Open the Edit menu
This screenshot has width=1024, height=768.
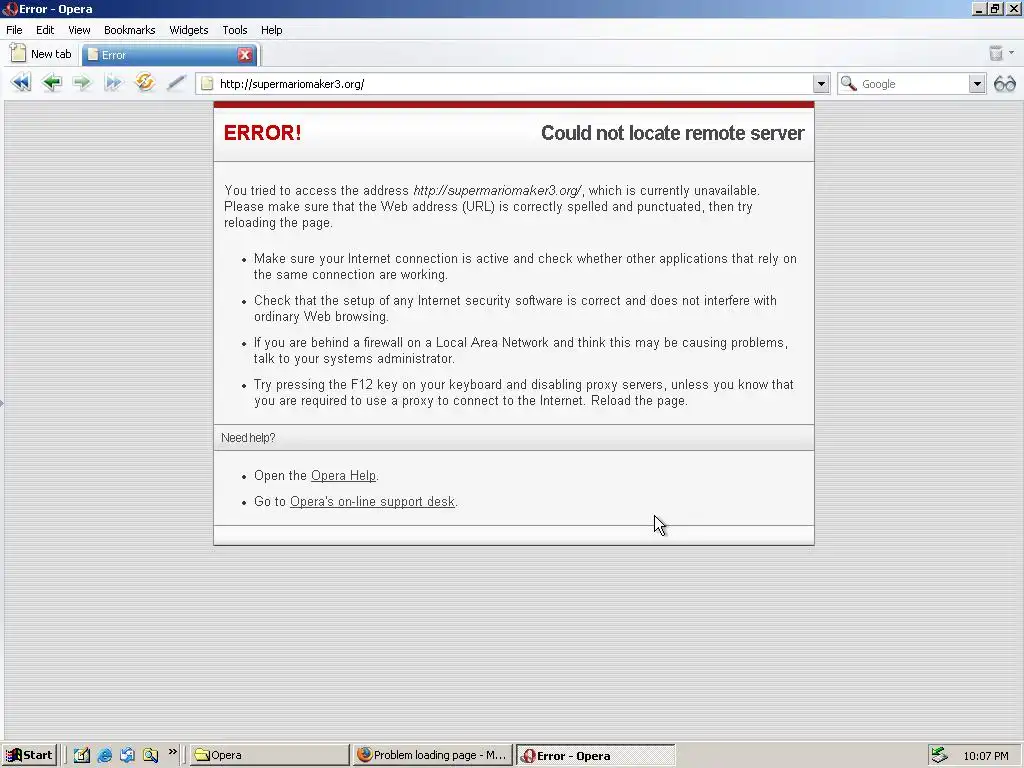coord(45,30)
